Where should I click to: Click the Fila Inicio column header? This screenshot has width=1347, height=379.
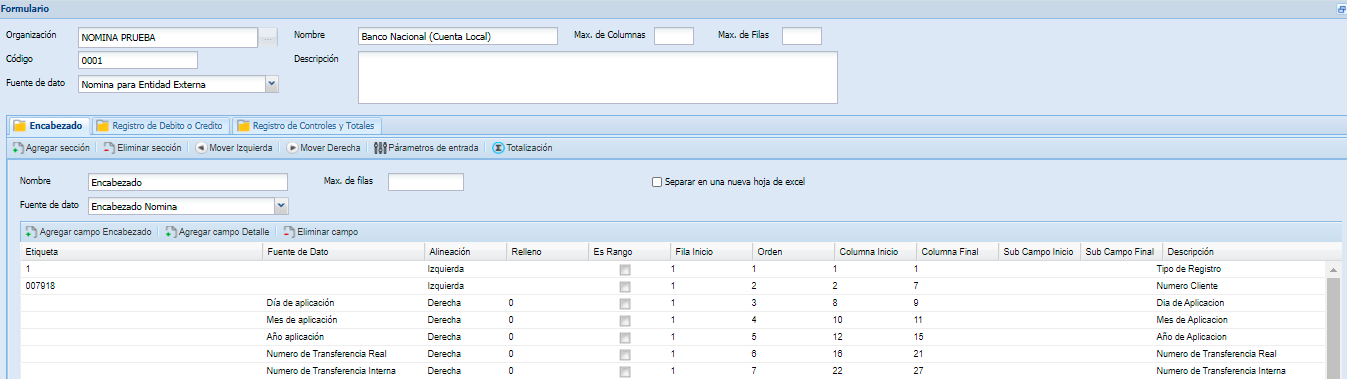(712, 252)
